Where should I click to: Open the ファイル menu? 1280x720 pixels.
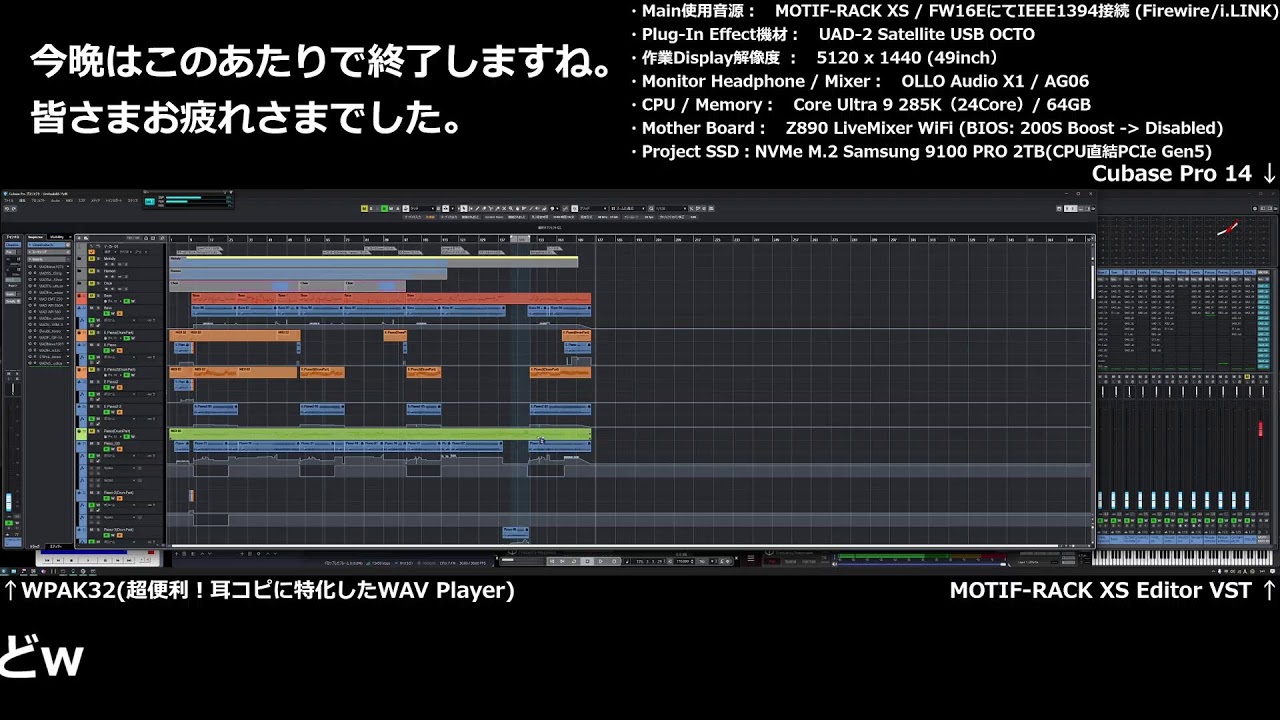[9, 201]
